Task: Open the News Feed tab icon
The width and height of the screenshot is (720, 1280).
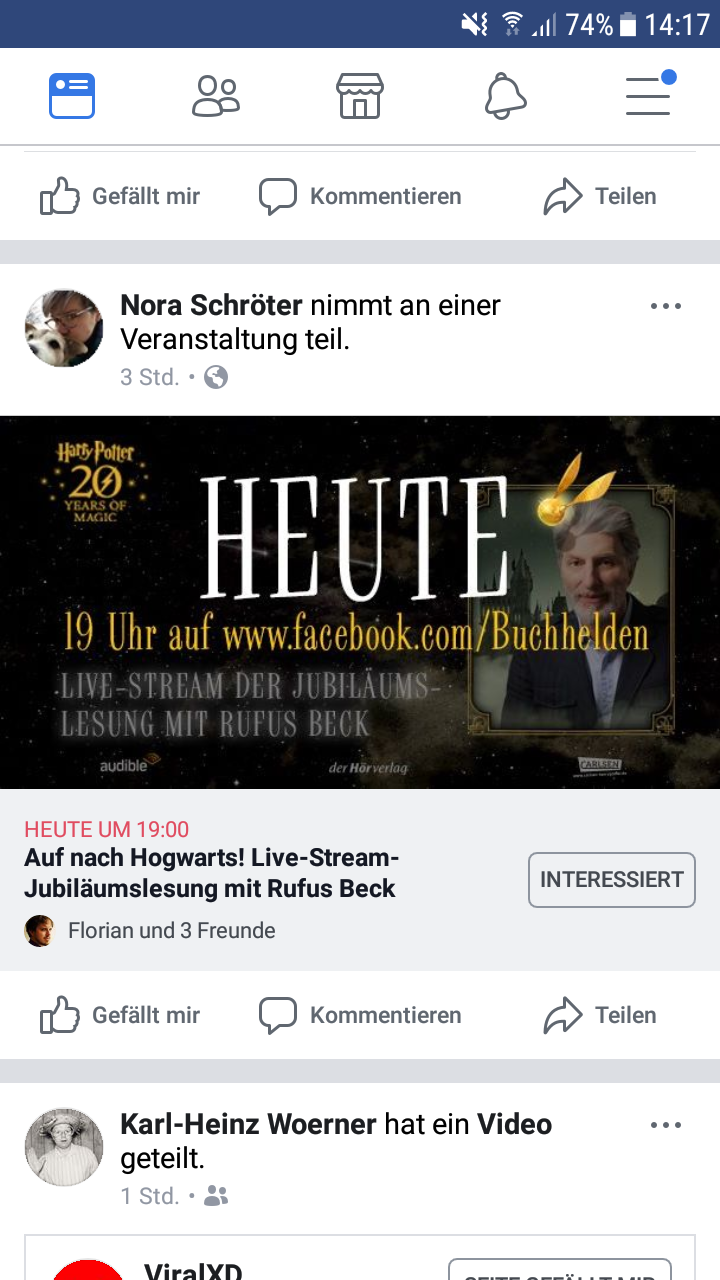Action: pyautogui.click(x=72, y=96)
